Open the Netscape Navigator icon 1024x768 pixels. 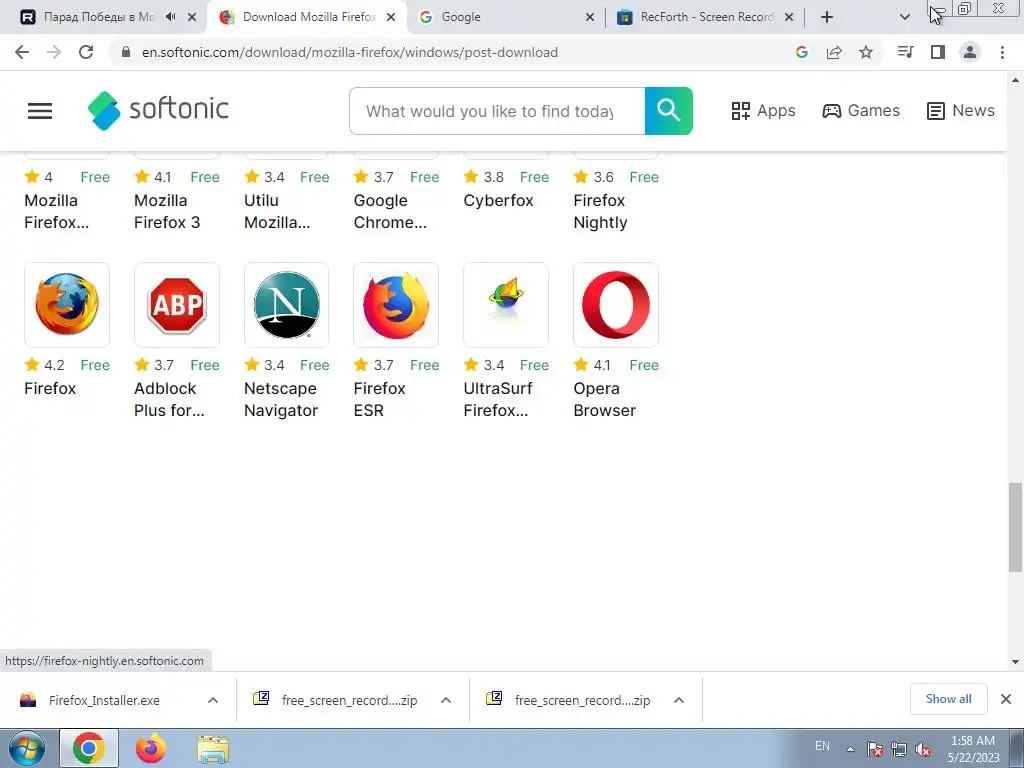(286, 304)
